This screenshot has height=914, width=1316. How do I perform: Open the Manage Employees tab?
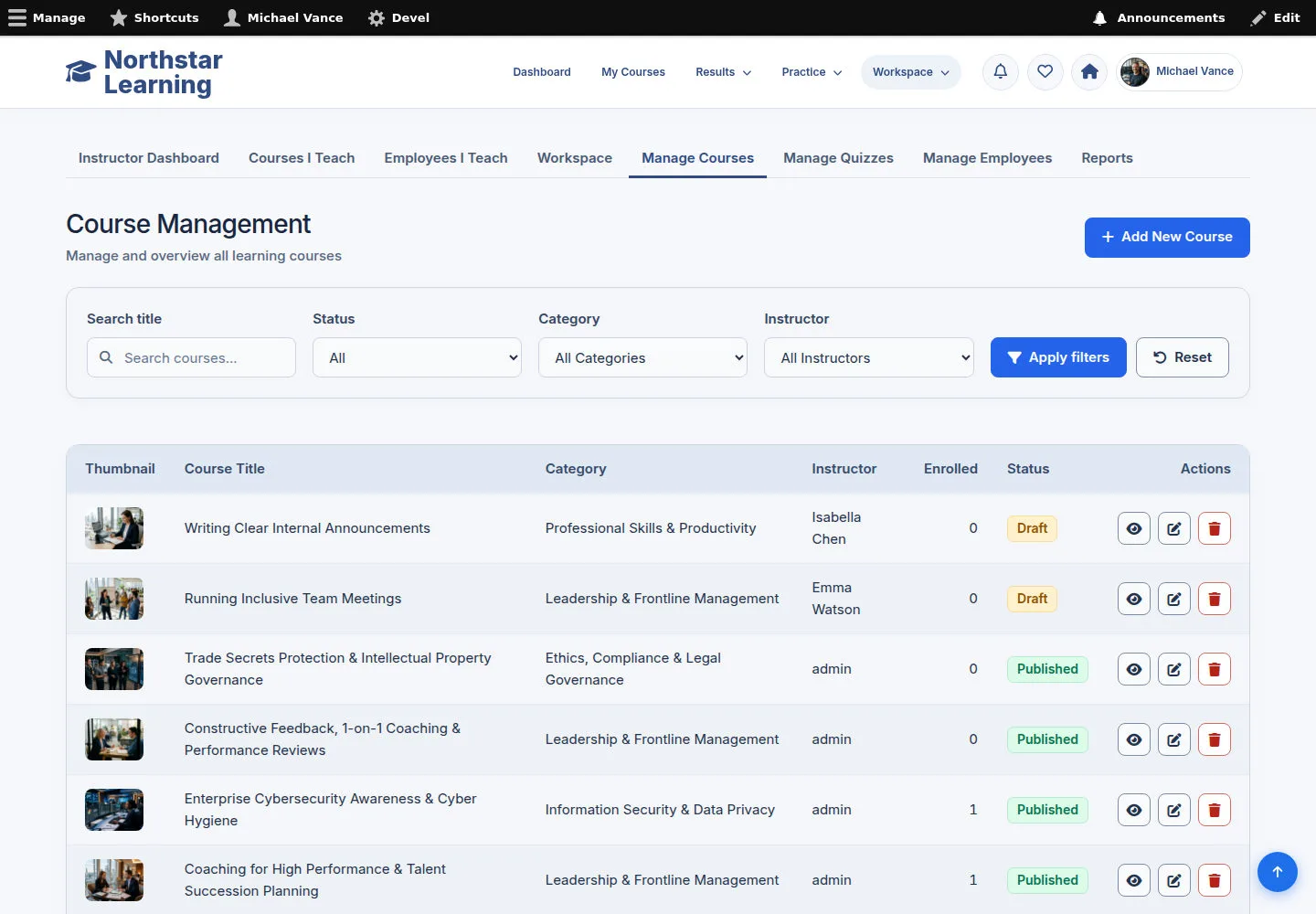point(987,158)
